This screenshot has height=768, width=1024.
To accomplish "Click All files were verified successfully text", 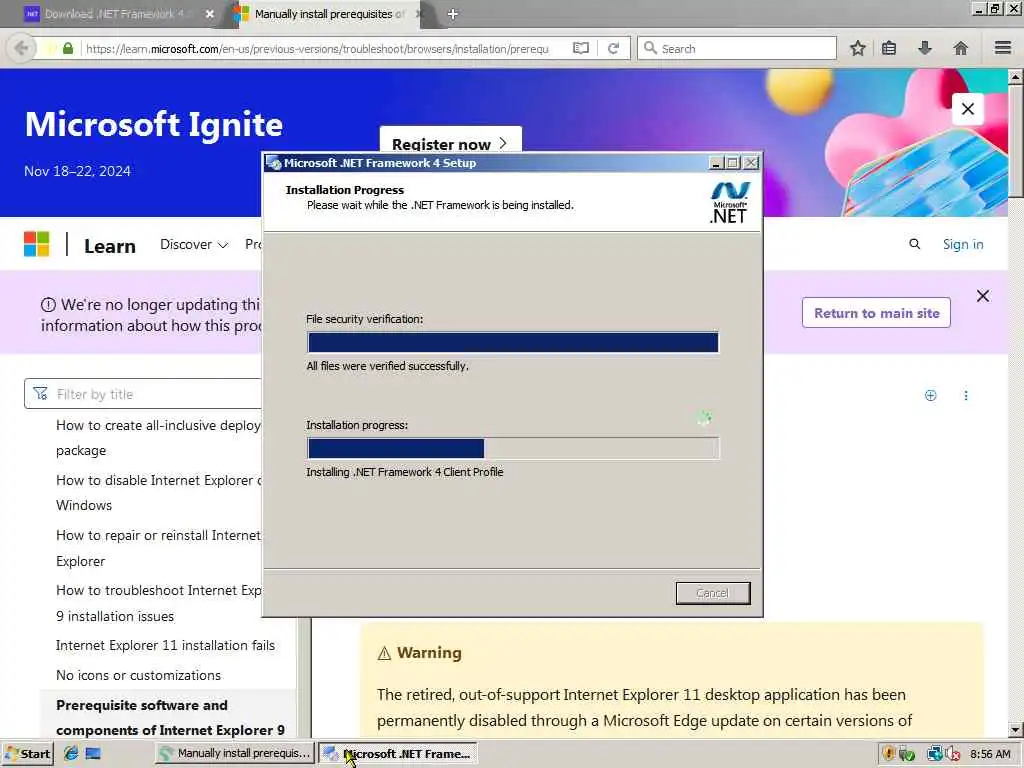I will point(387,366).
